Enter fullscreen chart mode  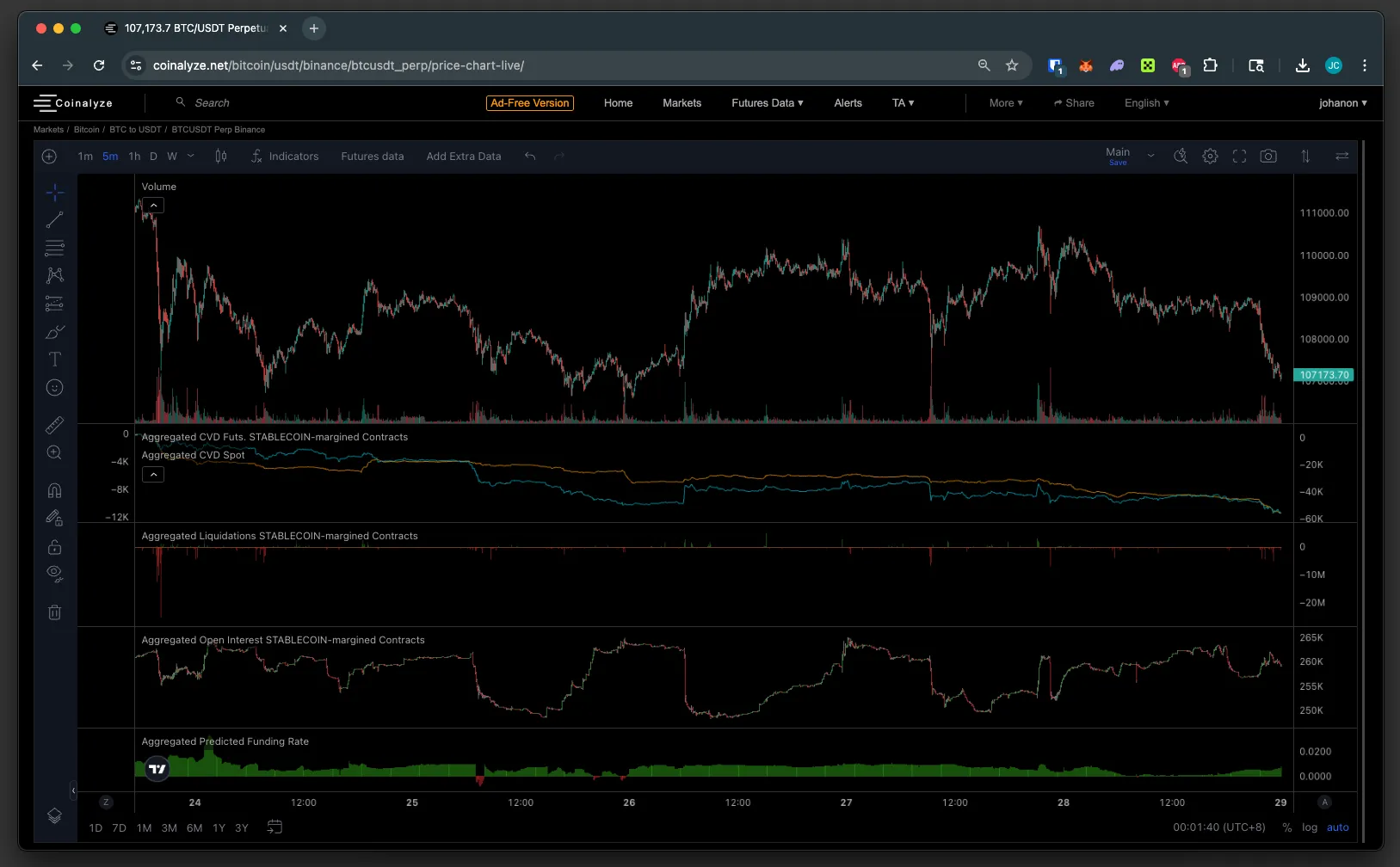point(1239,156)
